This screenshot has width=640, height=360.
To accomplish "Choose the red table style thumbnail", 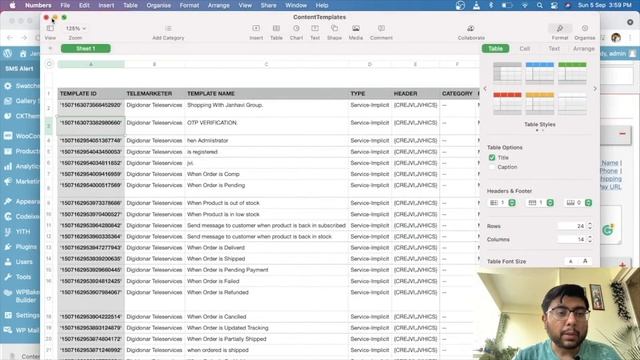I will click(x=507, y=103).
